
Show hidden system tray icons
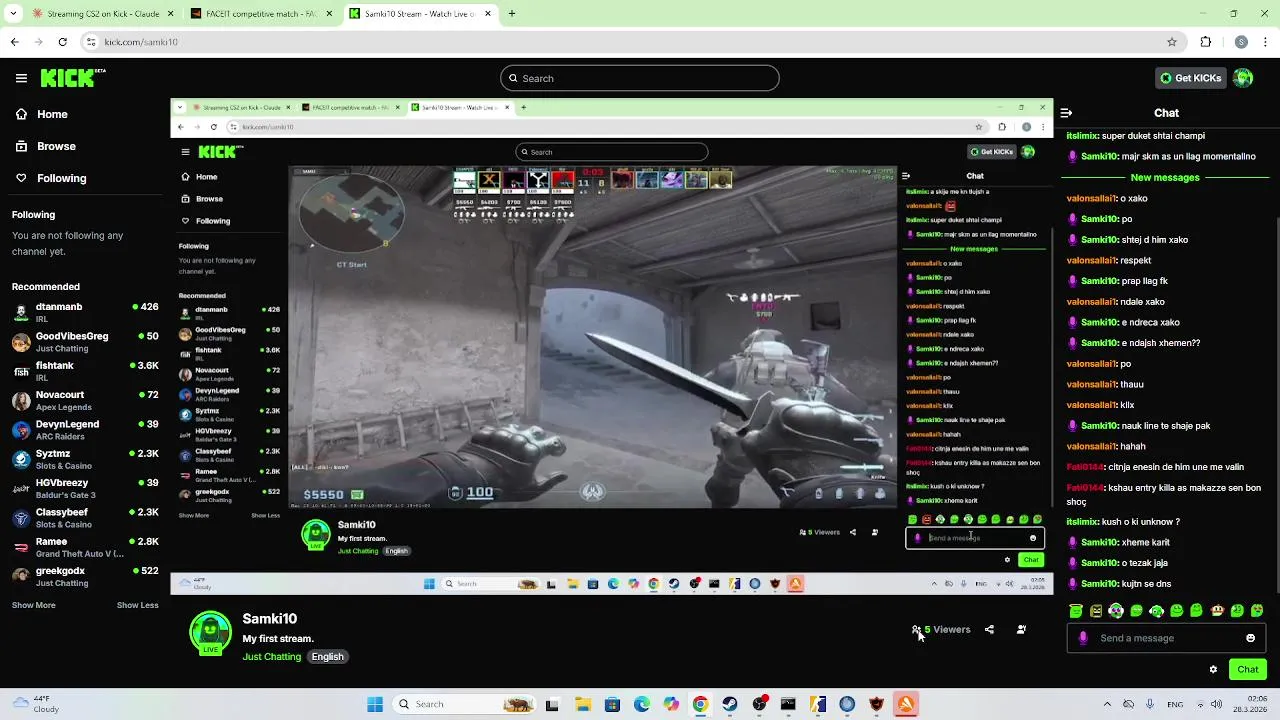point(1107,704)
